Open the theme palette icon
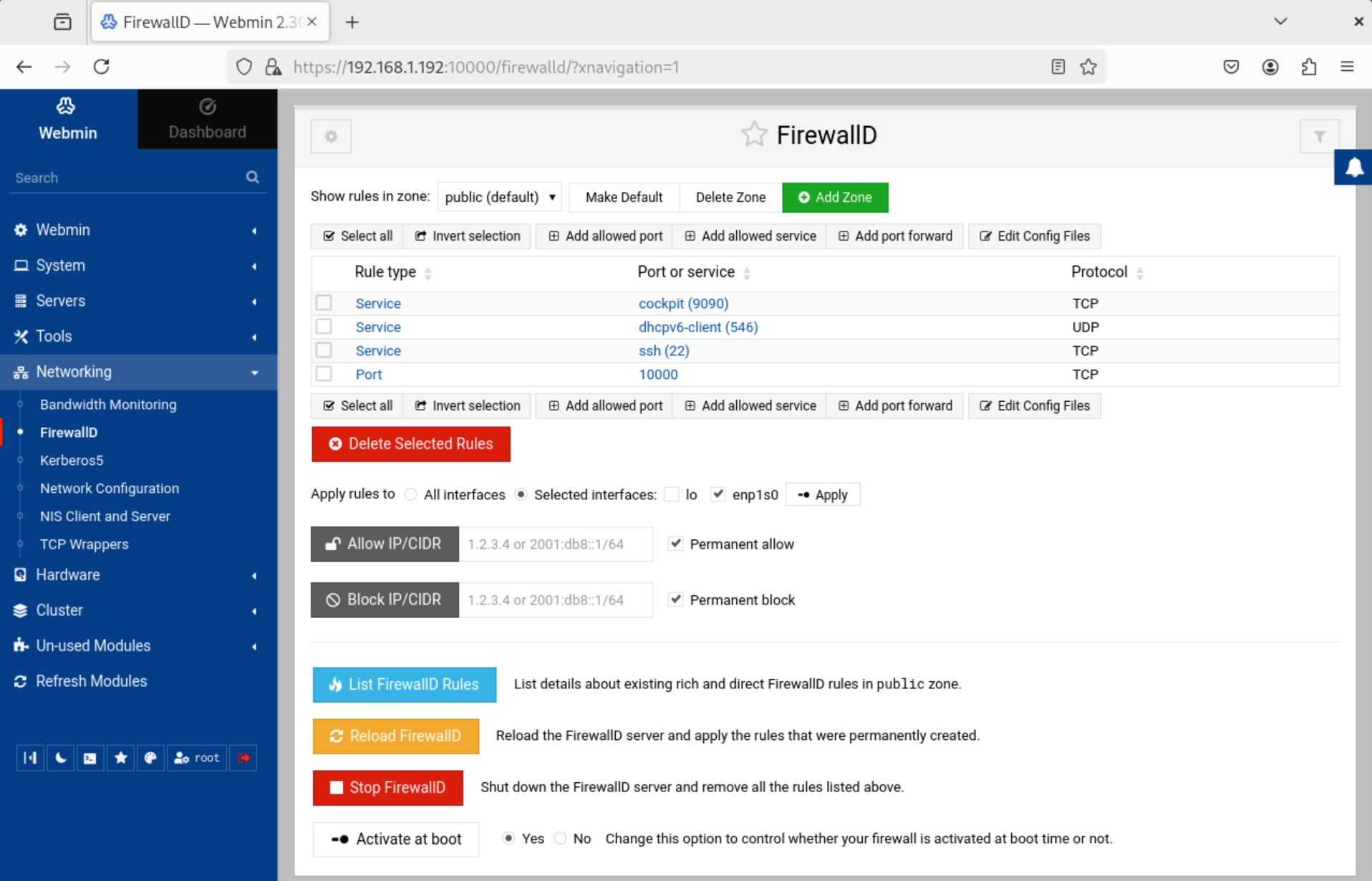The image size is (1372, 881). (150, 757)
